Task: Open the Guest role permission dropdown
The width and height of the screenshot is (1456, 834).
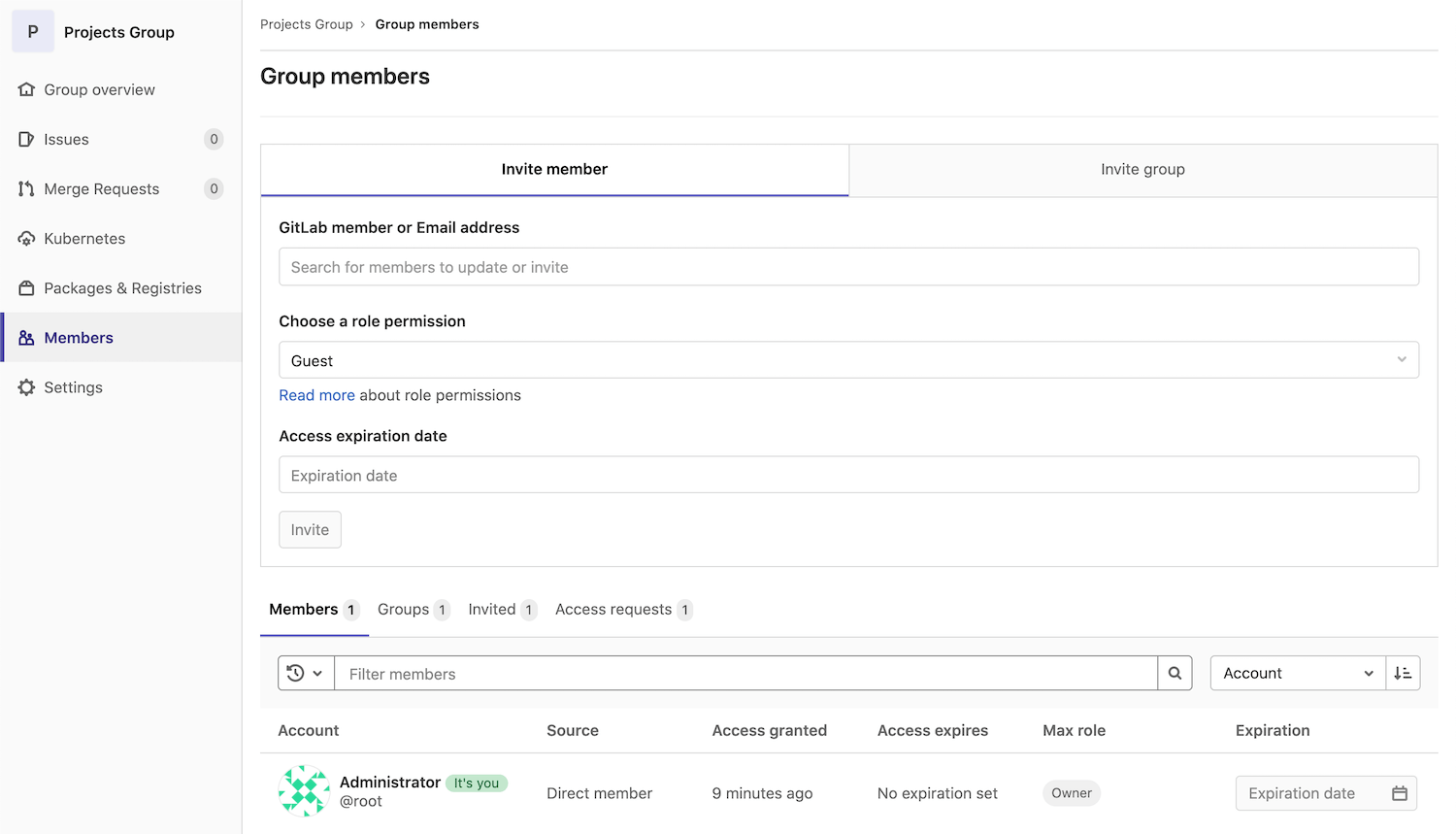Action: [848, 360]
